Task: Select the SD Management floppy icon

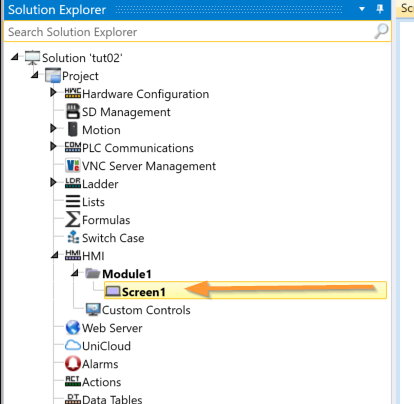Action: (x=73, y=111)
